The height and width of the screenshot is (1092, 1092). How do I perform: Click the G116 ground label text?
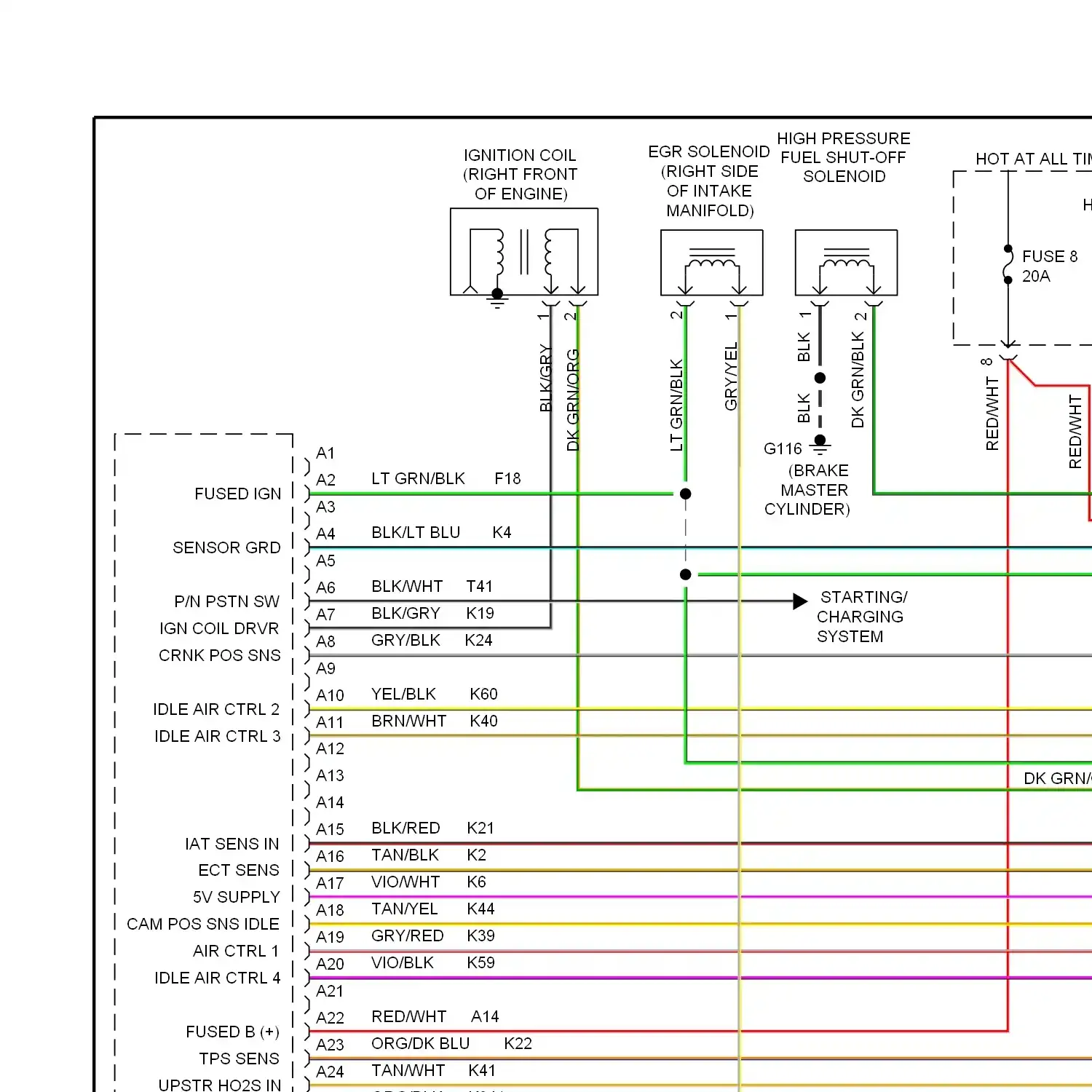(783, 449)
